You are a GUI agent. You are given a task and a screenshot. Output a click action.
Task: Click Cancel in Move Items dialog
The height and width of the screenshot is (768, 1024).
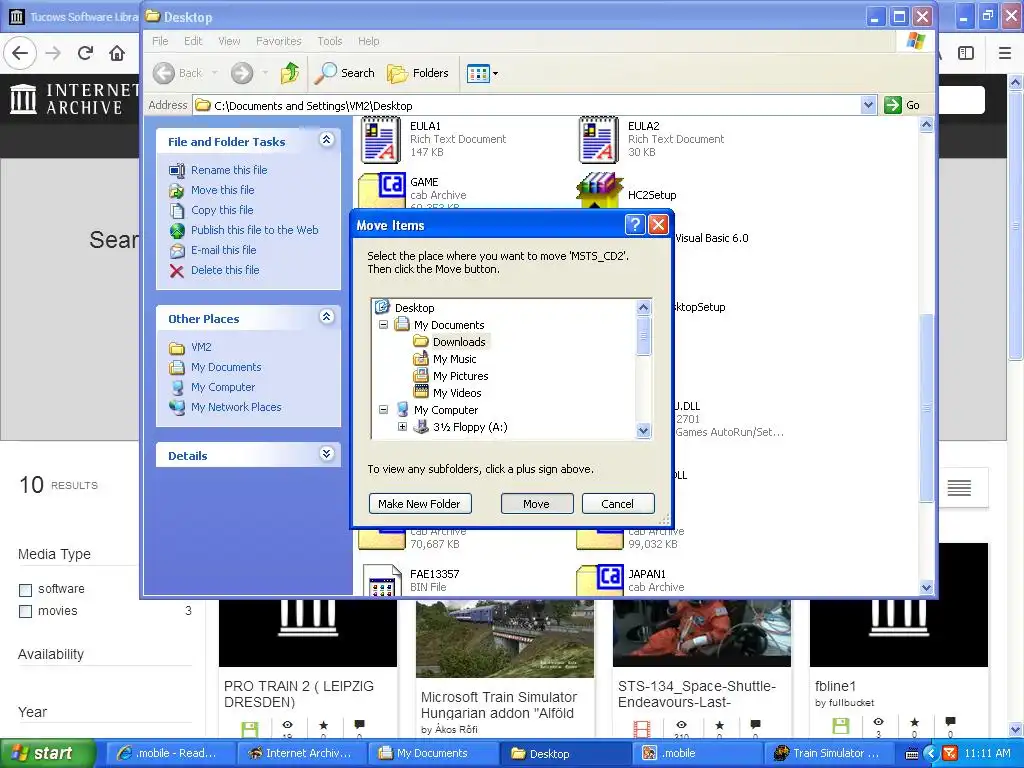(618, 504)
